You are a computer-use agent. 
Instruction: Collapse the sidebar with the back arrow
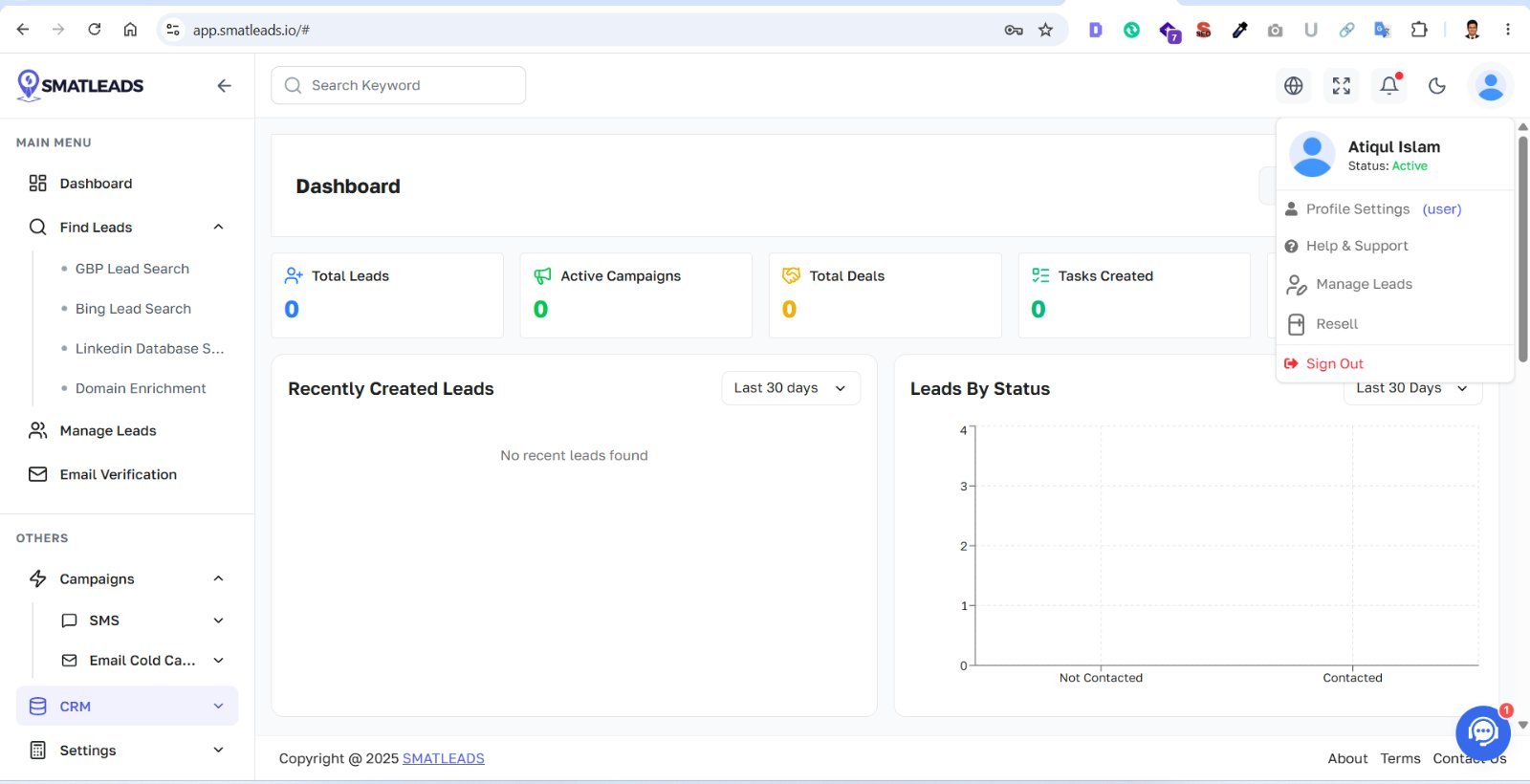click(224, 86)
